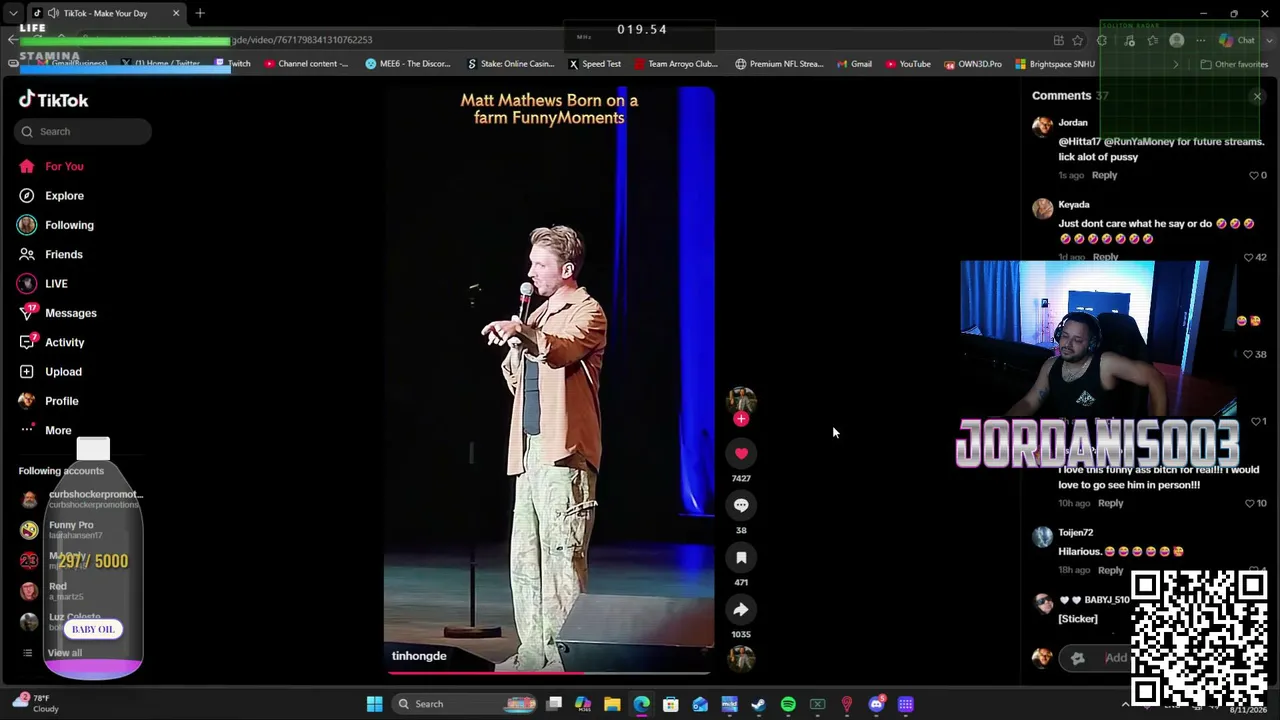
Task: Open Keyada's profile picture
Action: click(x=1043, y=208)
